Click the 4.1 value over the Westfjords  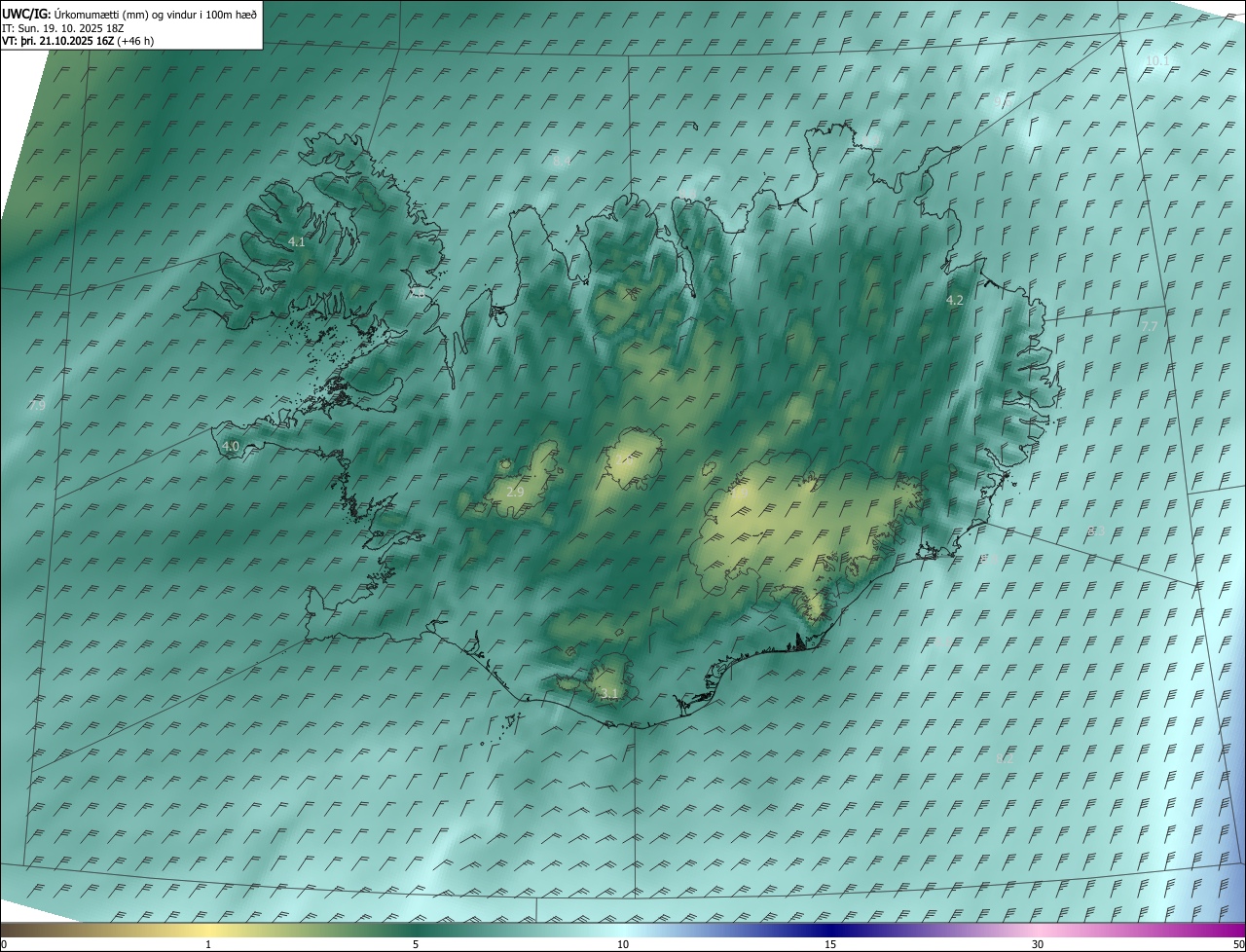[x=297, y=241]
